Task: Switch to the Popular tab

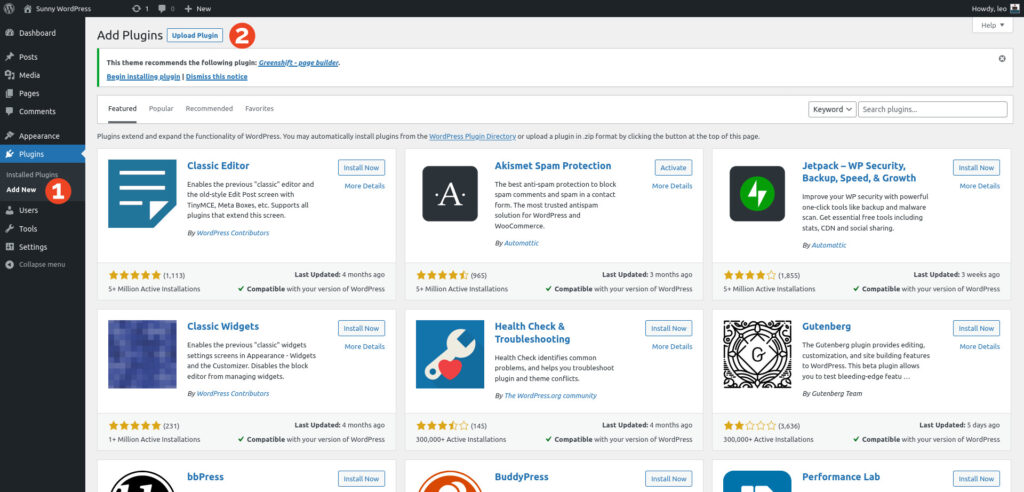Action: click(161, 108)
